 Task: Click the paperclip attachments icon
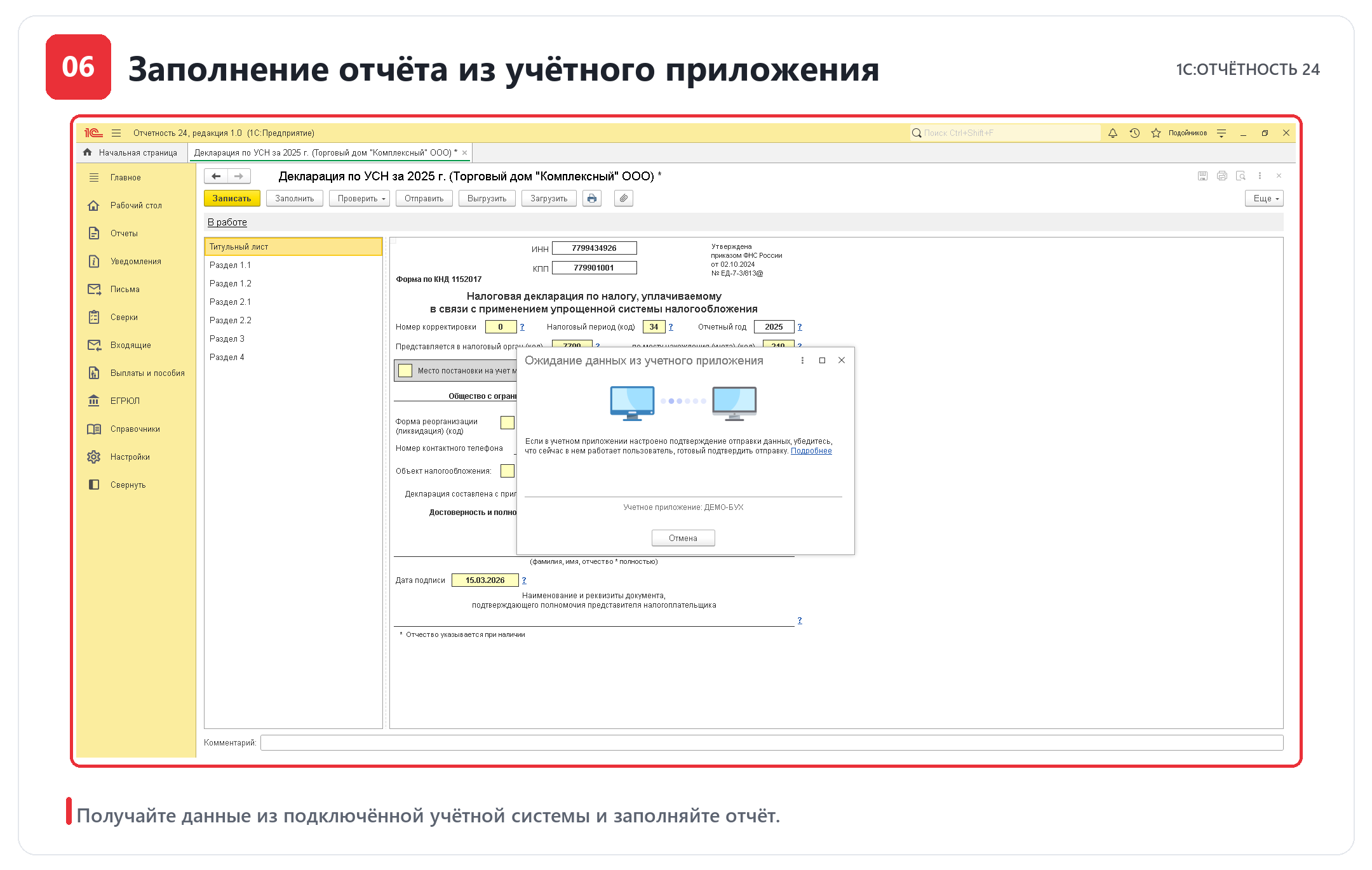click(x=624, y=198)
